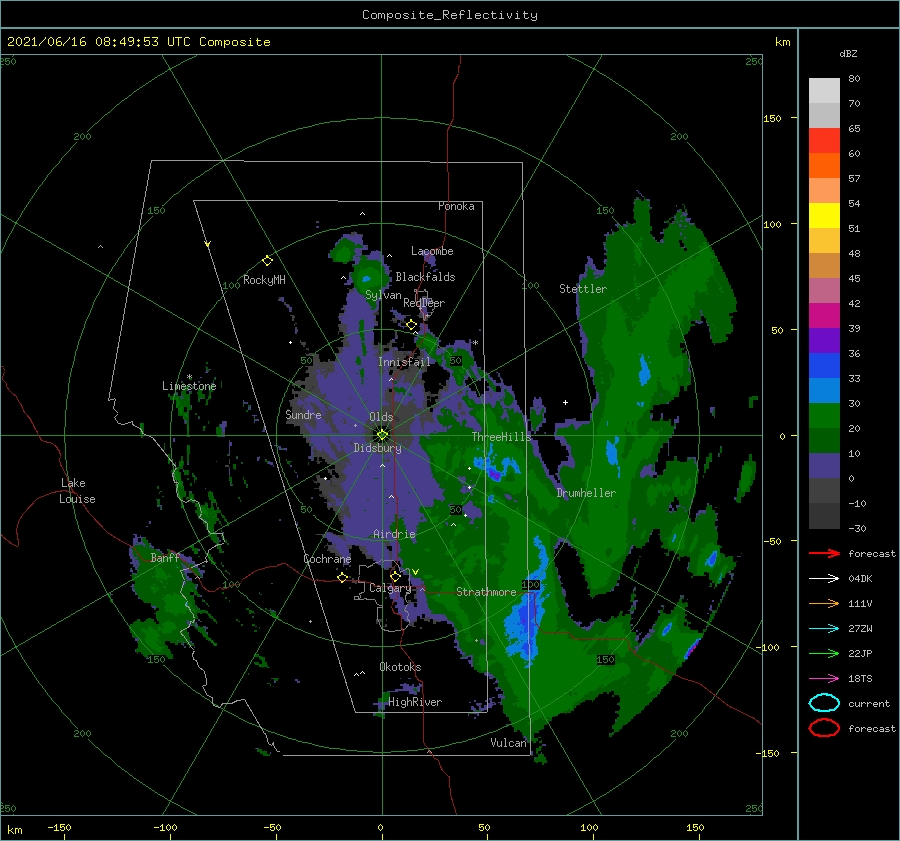The height and width of the screenshot is (841, 900).
Task: Click the Innisfail label
Action: tap(404, 362)
